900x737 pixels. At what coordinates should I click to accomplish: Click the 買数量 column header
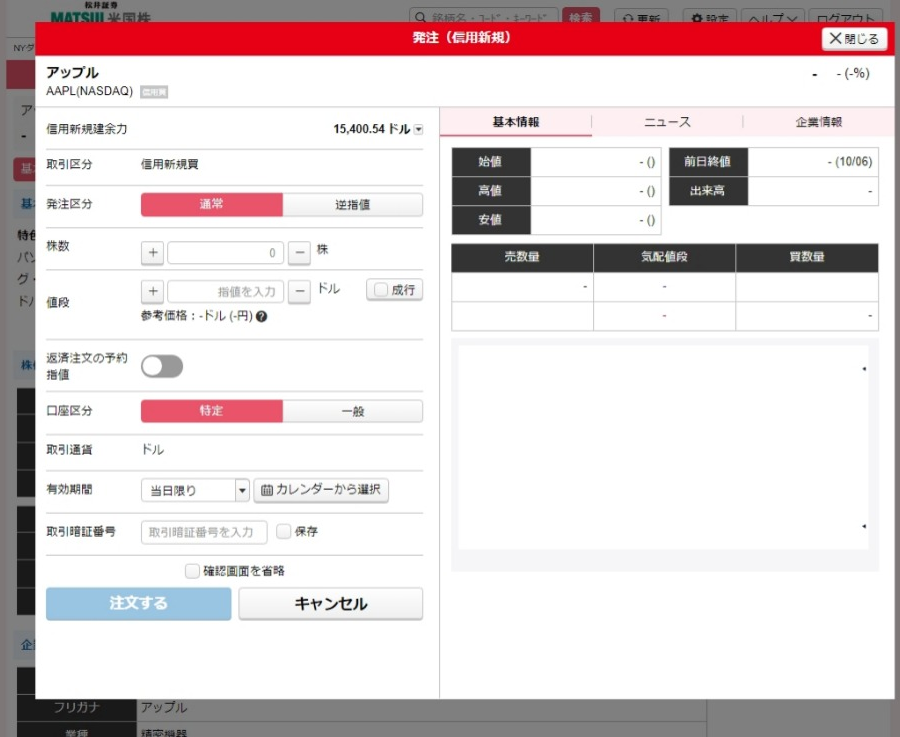pos(807,257)
